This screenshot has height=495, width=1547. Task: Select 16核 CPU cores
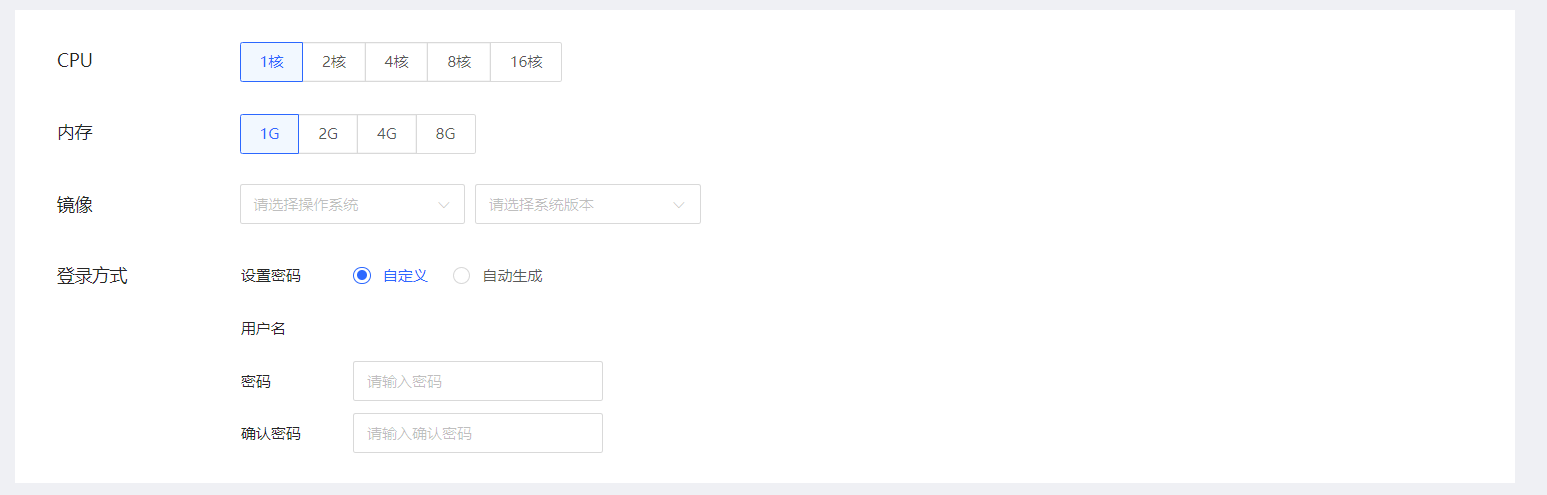tap(526, 62)
